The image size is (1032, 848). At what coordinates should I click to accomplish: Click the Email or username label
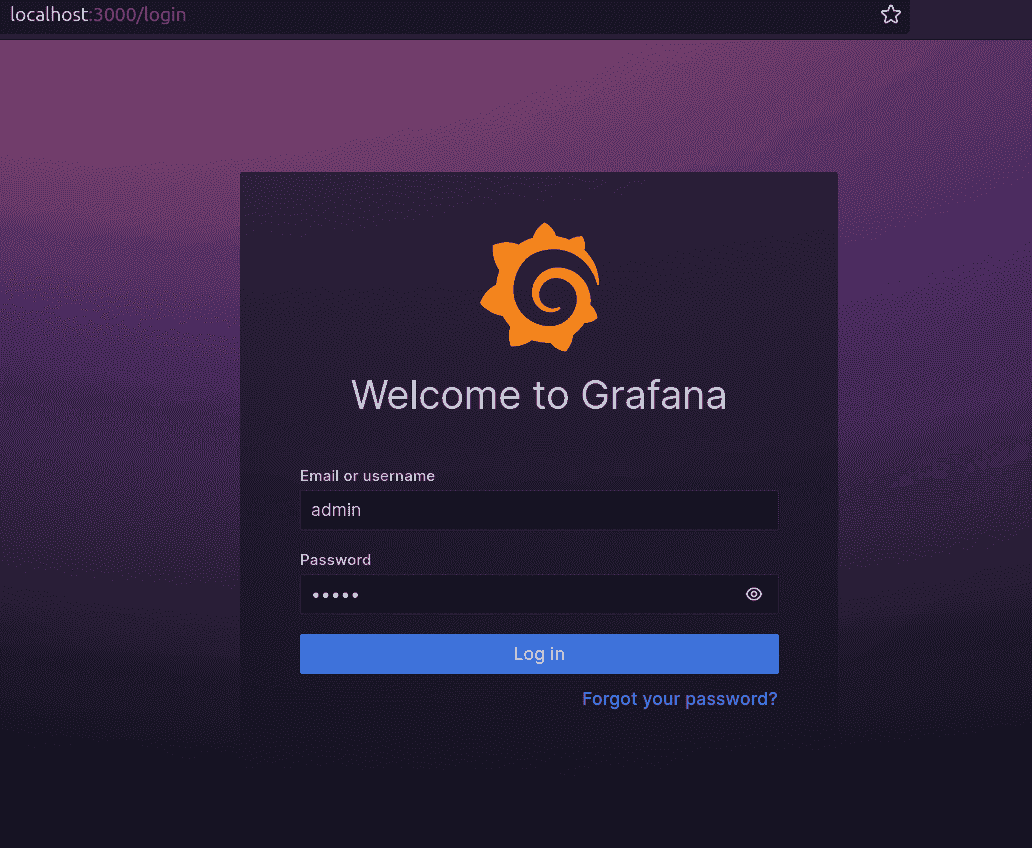pos(367,476)
